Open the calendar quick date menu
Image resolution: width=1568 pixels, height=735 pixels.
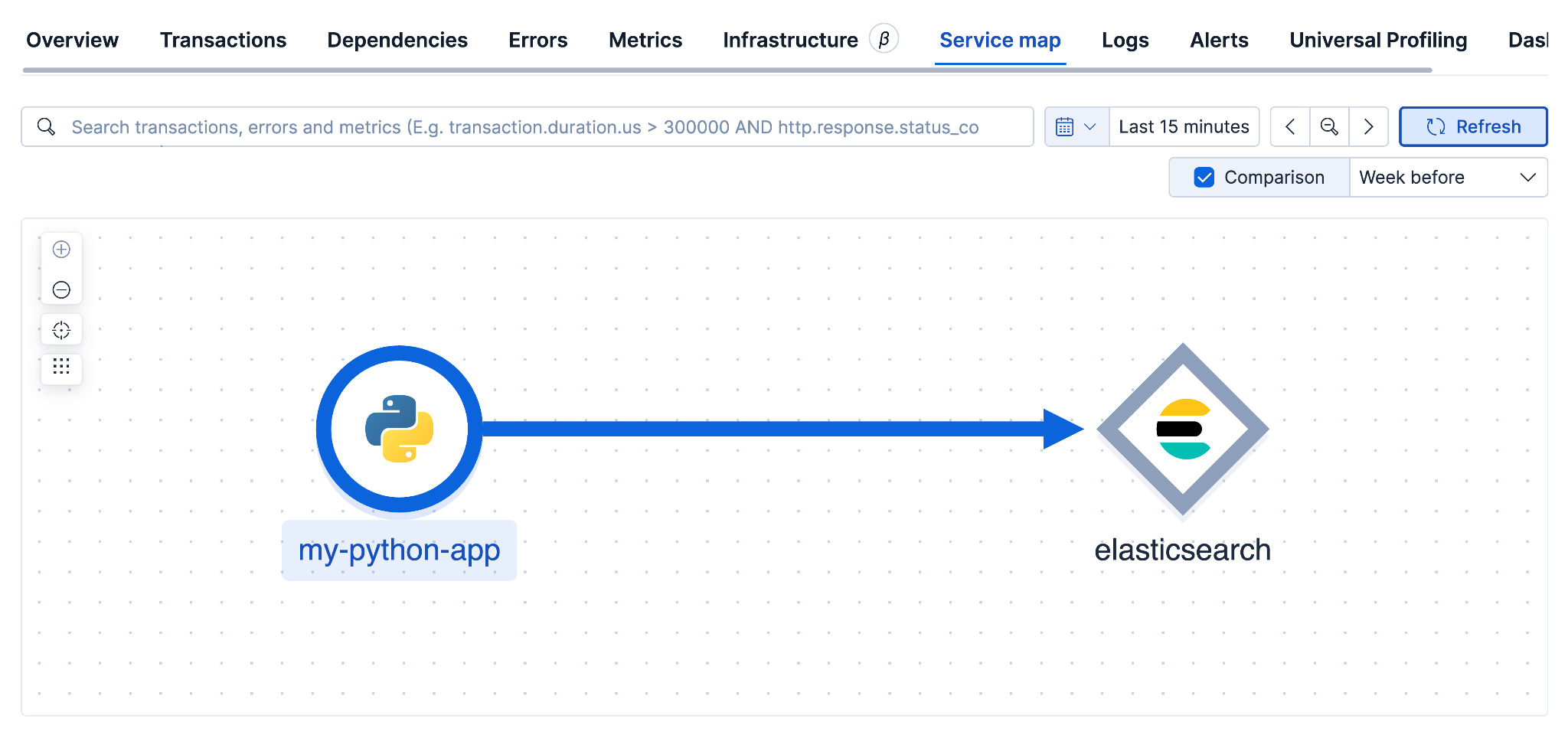(x=1076, y=127)
